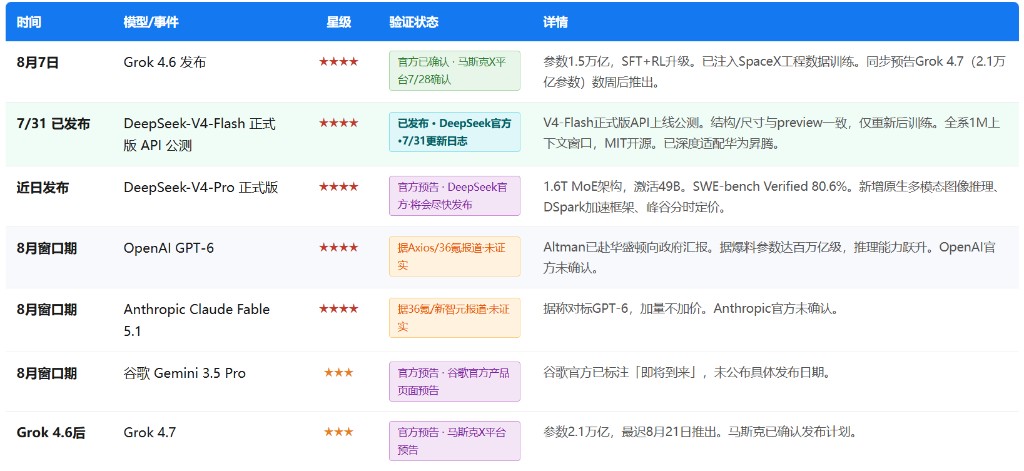The image size is (1024, 471).
Task: Click the detail text starting 参数1.5万亿
Action: [774, 73]
